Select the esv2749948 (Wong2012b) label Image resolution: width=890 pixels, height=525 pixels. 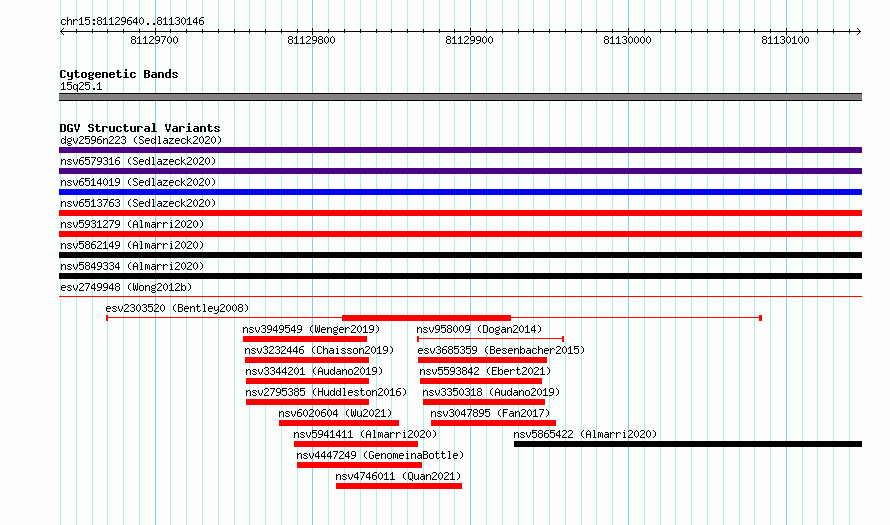(x=126, y=287)
